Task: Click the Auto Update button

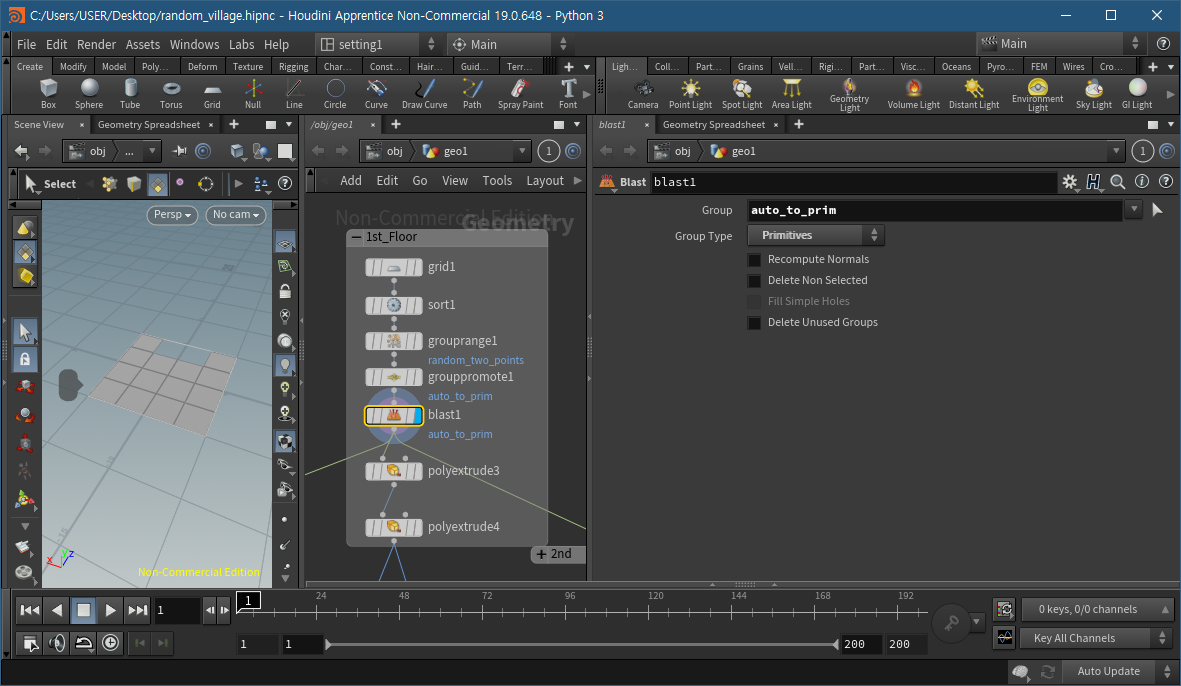Action: (1108, 671)
